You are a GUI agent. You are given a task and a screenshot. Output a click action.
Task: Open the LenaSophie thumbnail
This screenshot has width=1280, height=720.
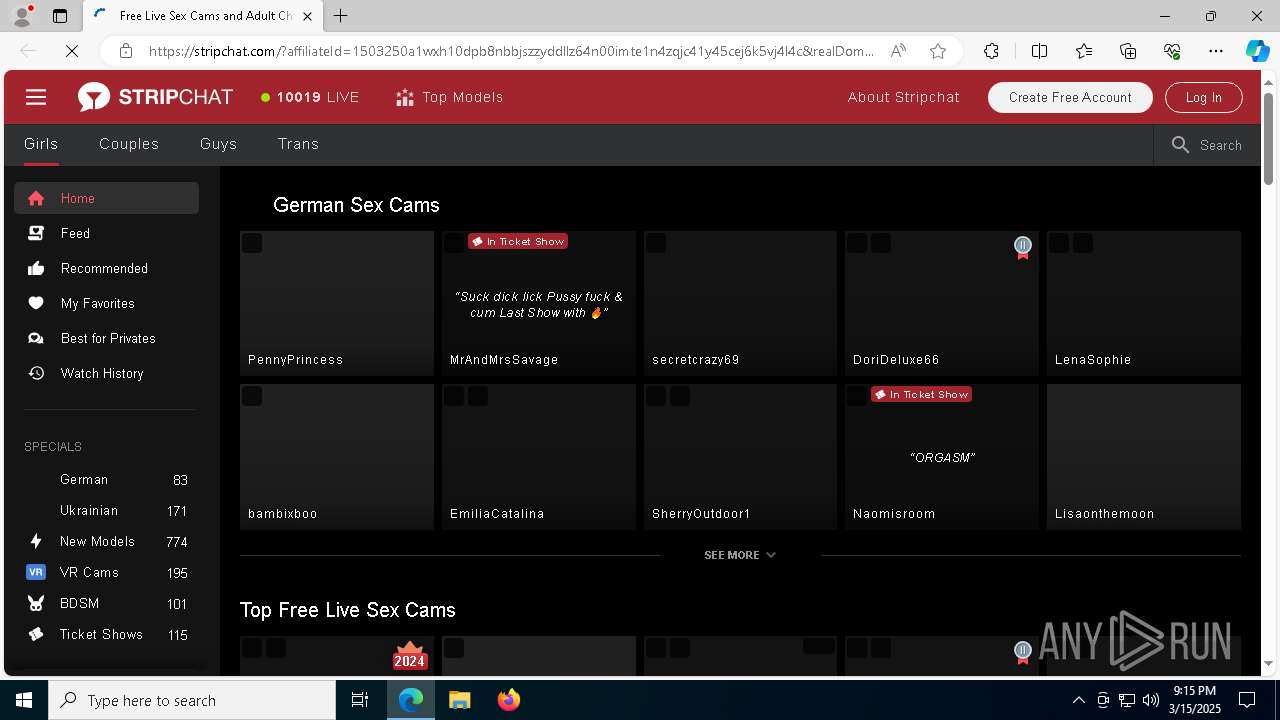[1144, 304]
